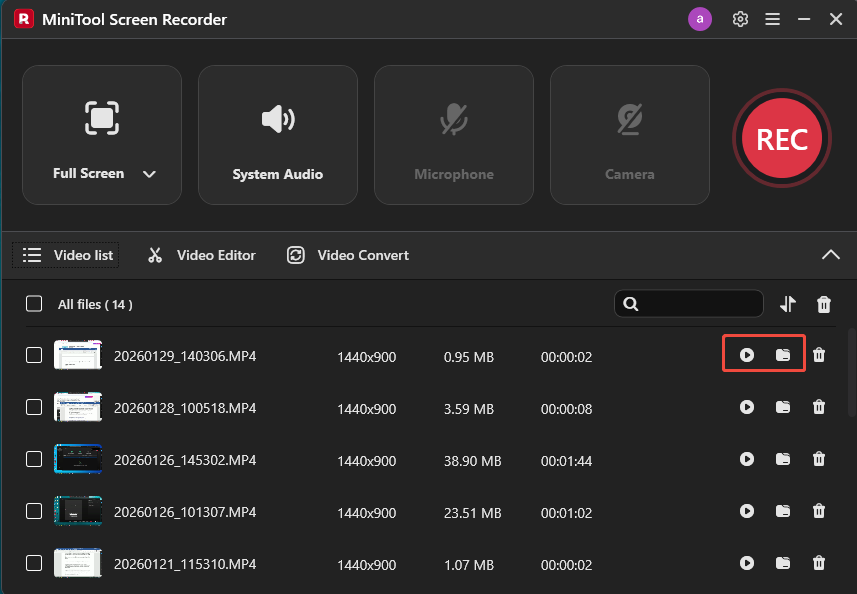Select the checkbox for 20260126_145302.MP4
The image size is (857, 594).
[33, 459]
